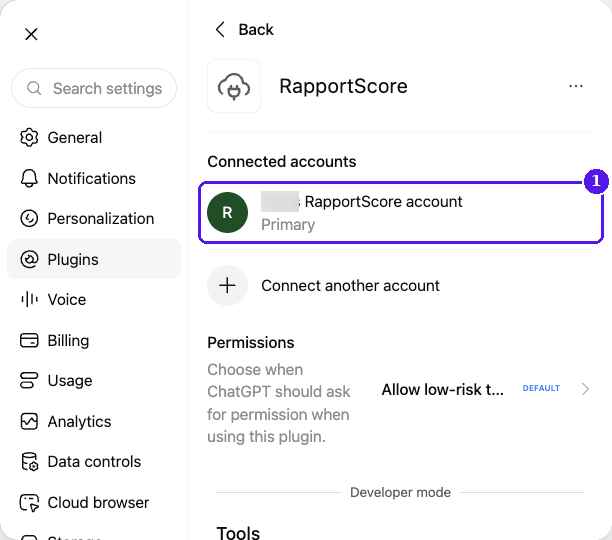
Task: Click the green R account avatar
Action: pos(227,213)
